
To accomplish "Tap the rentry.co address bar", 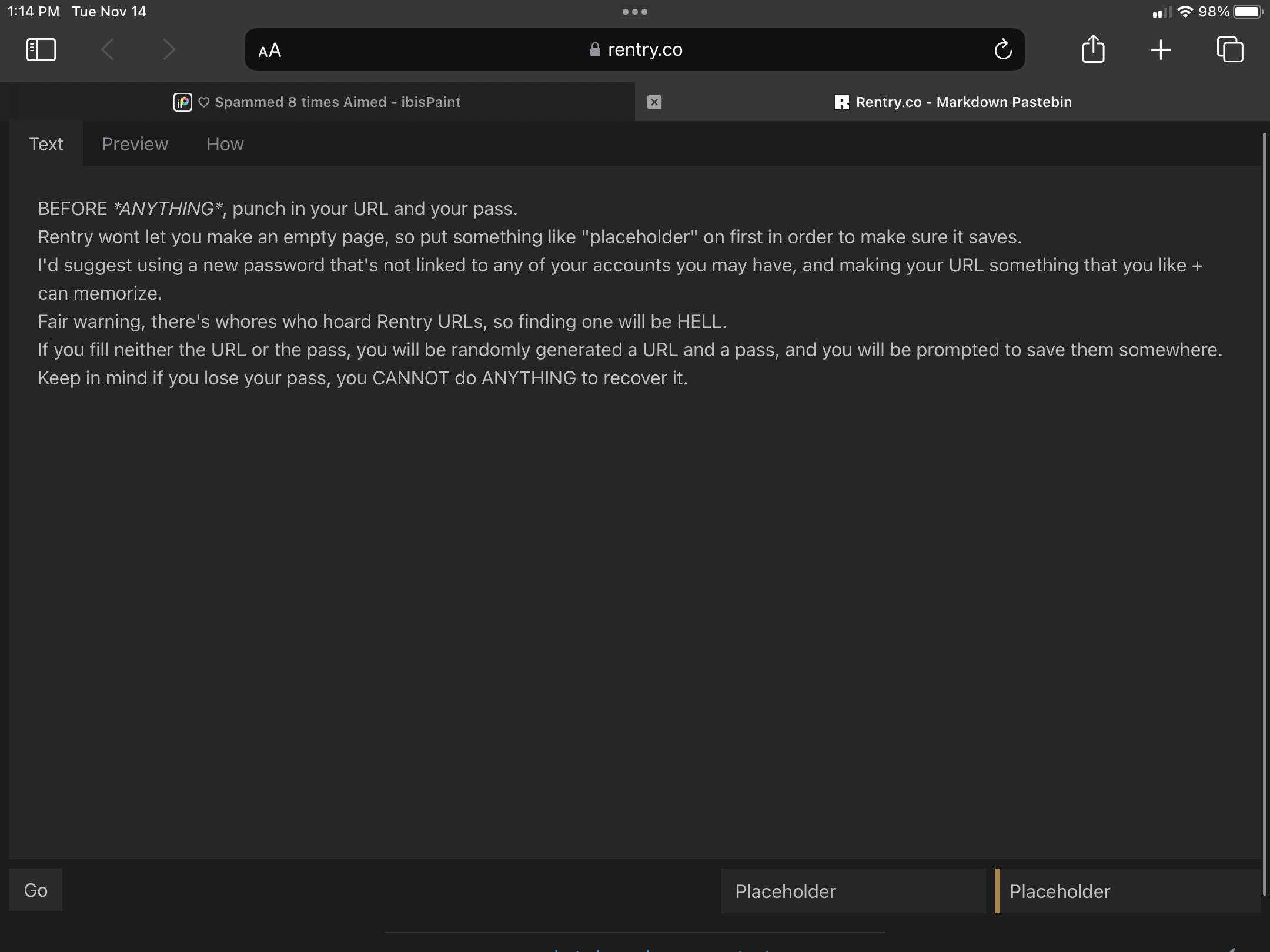I will coord(635,49).
